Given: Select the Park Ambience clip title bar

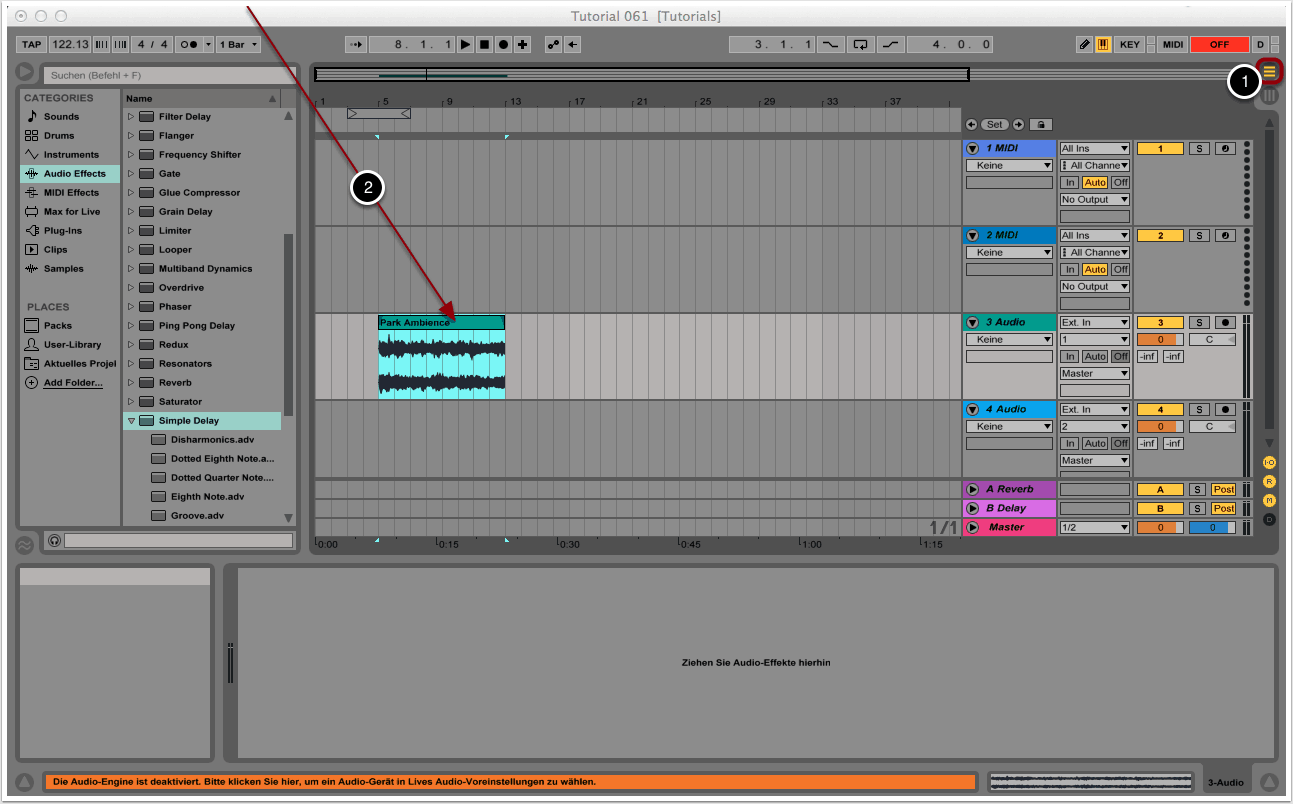Looking at the screenshot, I should pyautogui.click(x=441, y=322).
